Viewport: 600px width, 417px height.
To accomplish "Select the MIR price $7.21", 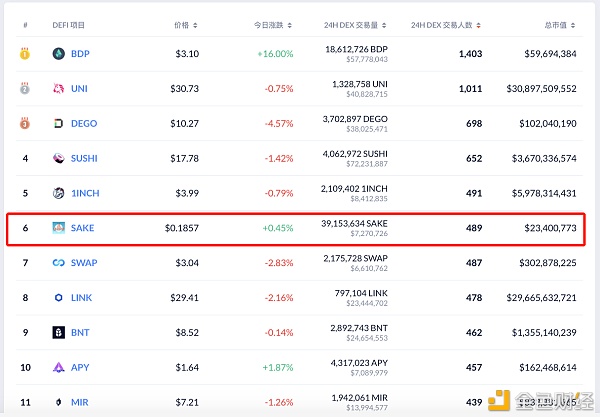I will click(x=187, y=402).
